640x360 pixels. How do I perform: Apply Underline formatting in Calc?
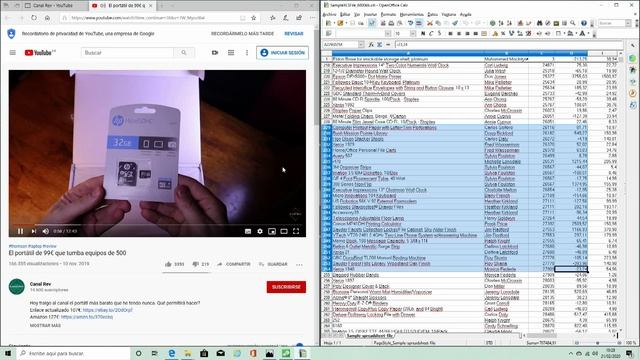coord(440,33)
